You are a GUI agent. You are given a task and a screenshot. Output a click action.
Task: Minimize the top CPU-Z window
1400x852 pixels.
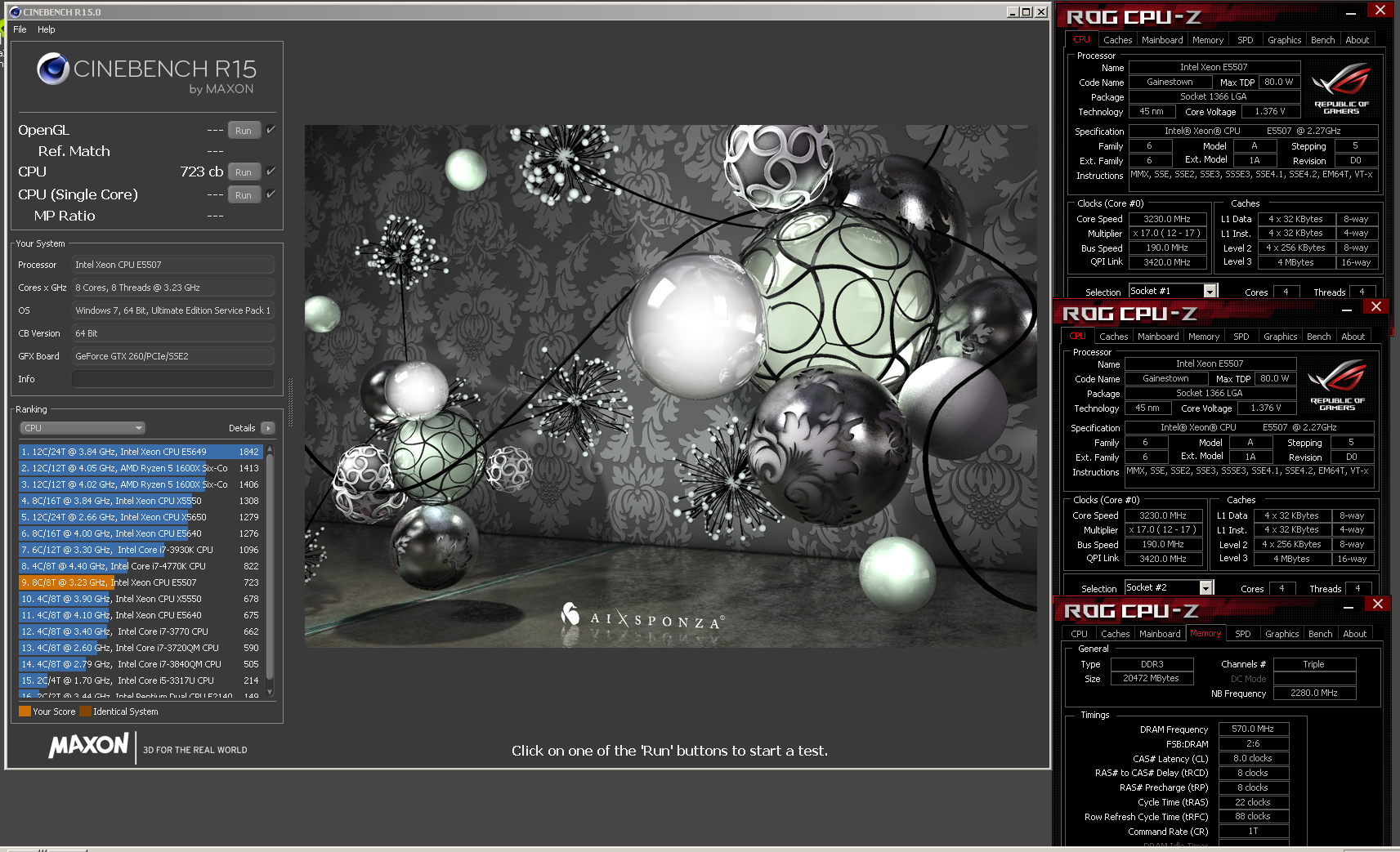(x=1351, y=12)
